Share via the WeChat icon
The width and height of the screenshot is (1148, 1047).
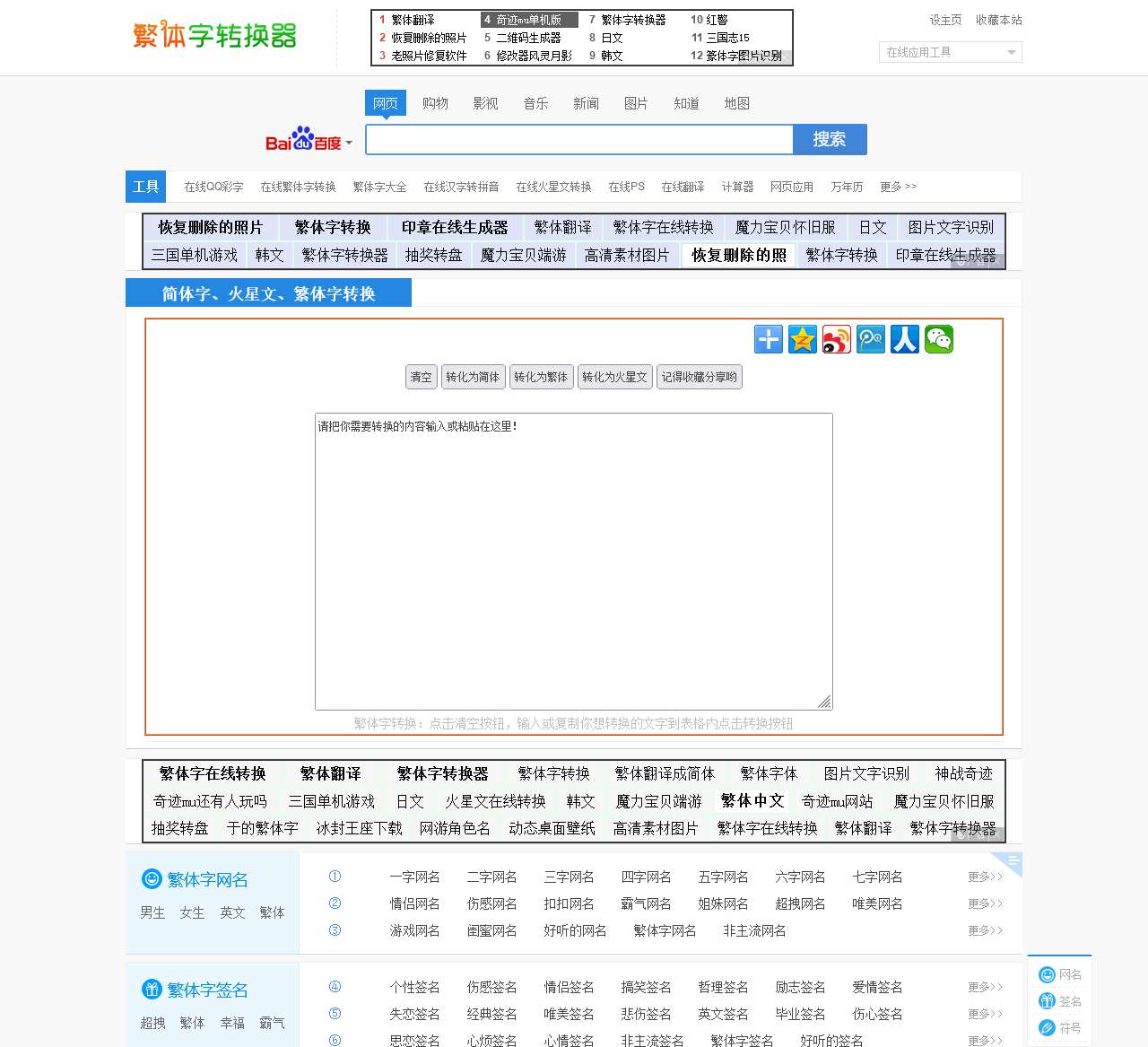[938, 339]
